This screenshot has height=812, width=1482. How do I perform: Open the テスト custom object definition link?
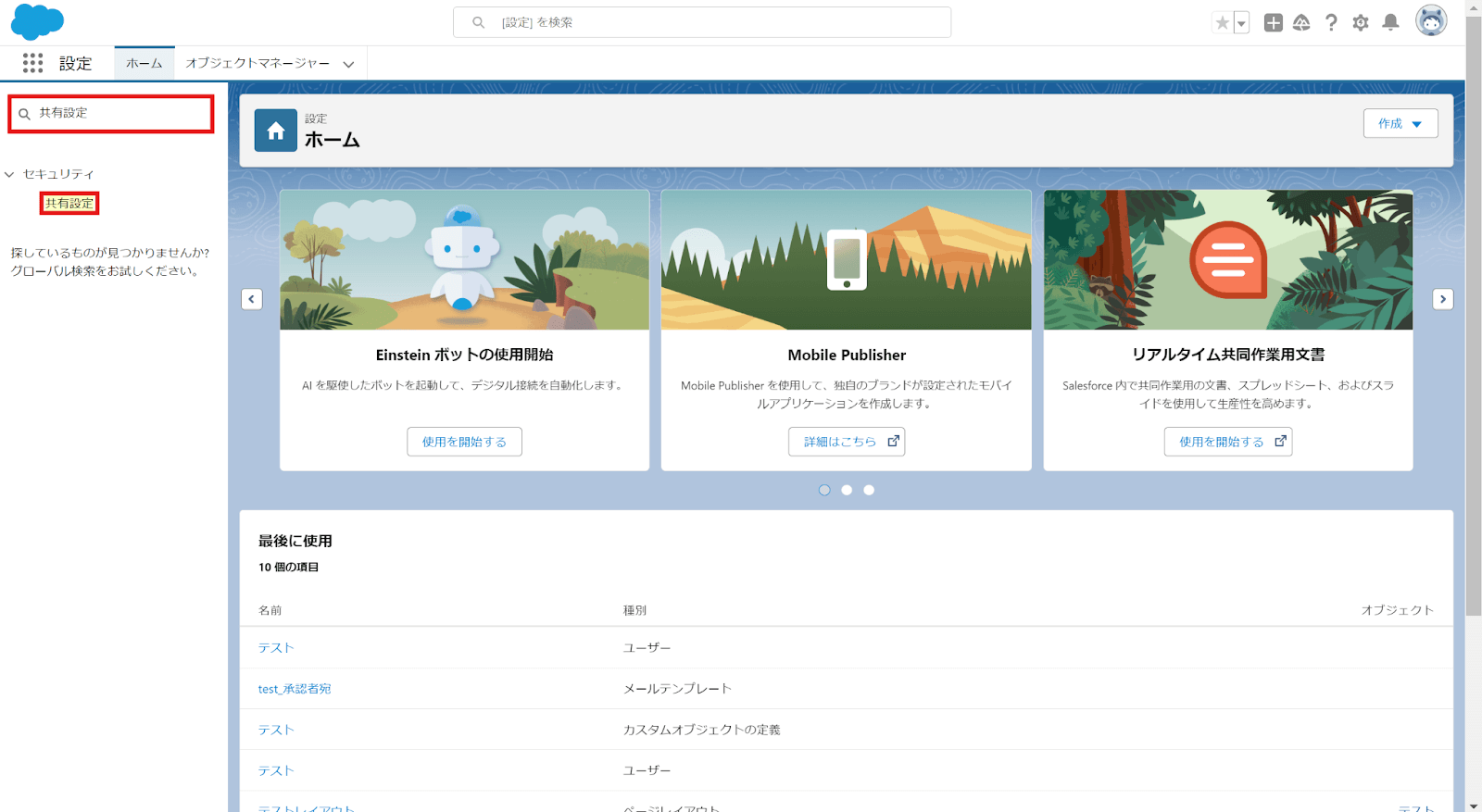click(x=276, y=730)
